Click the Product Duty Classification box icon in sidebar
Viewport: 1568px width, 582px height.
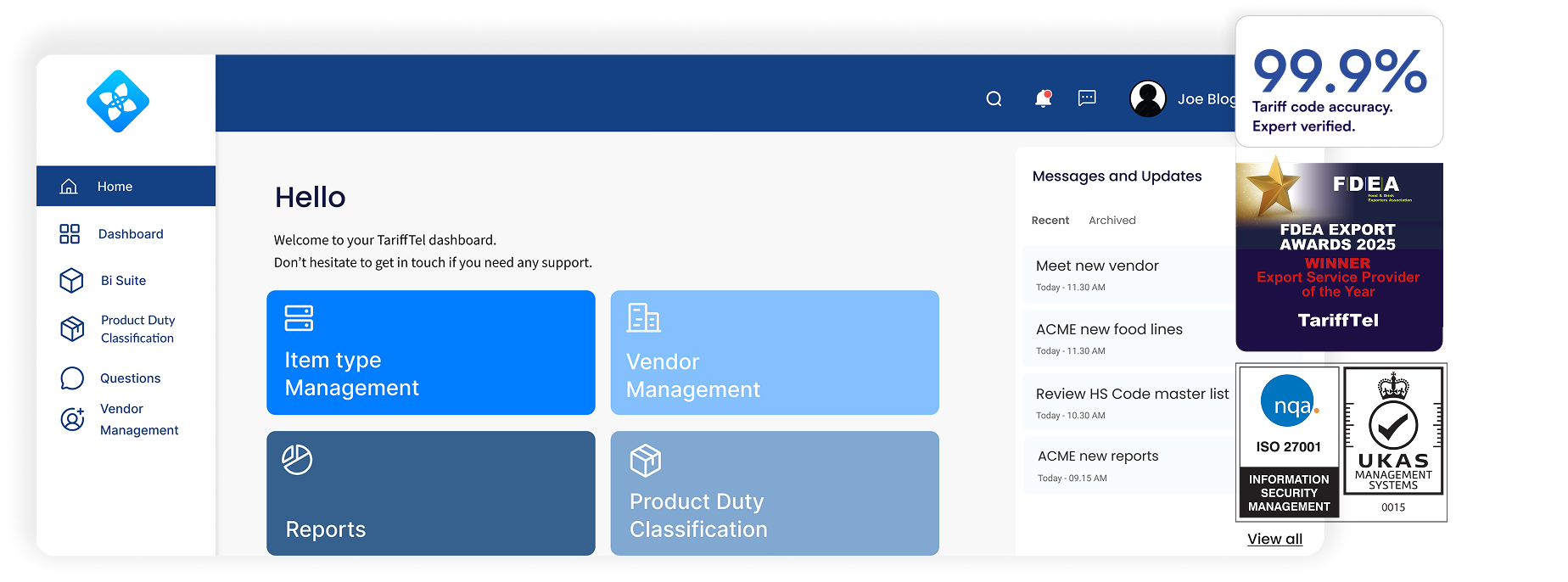coord(72,328)
